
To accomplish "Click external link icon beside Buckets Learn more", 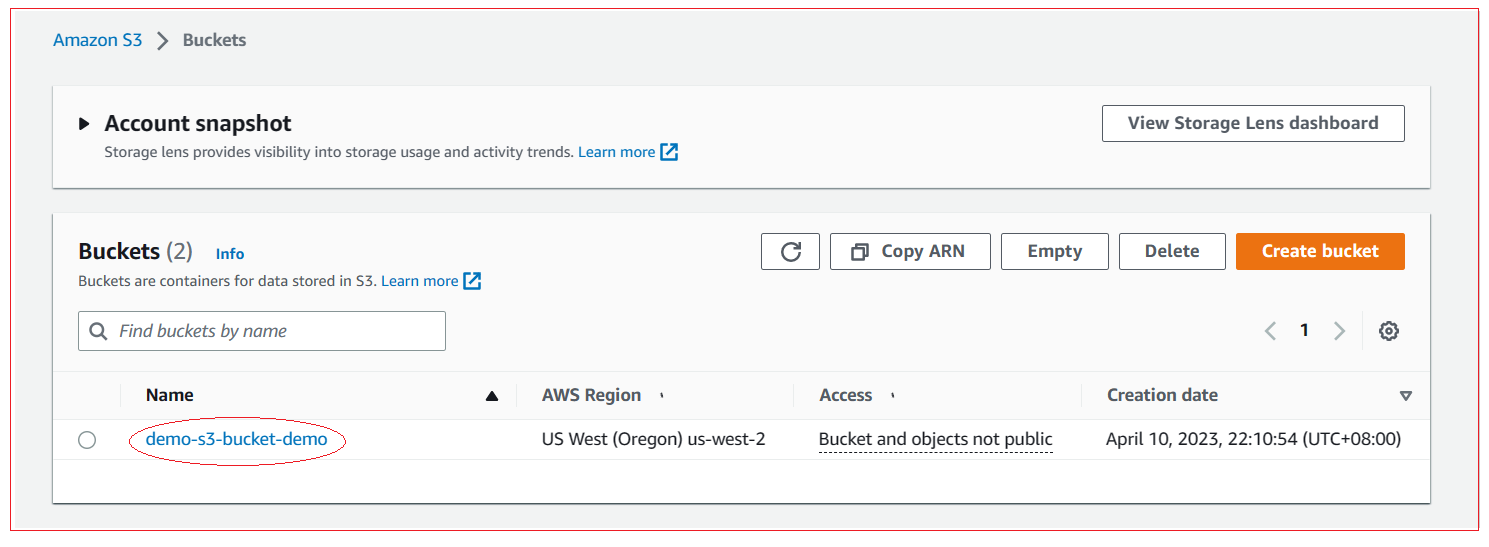I will coord(472,281).
